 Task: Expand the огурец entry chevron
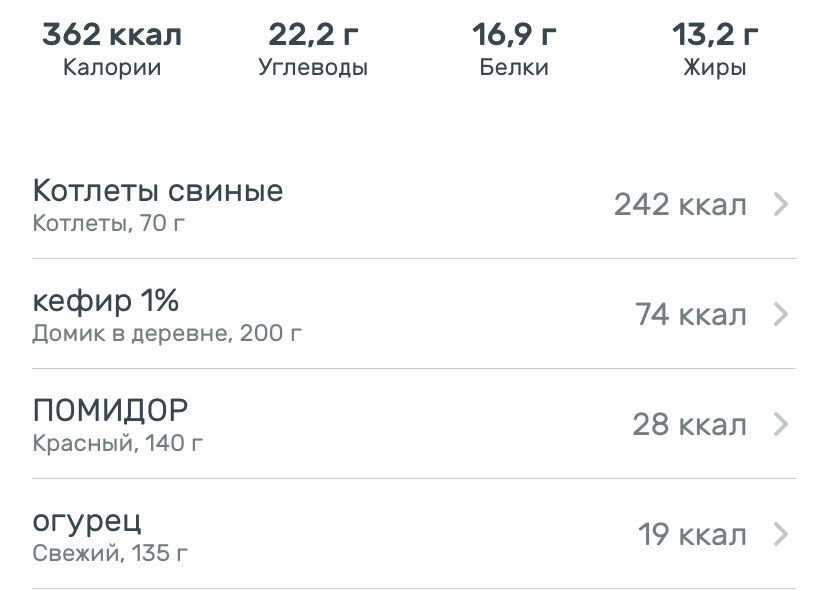tap(782, 535)
